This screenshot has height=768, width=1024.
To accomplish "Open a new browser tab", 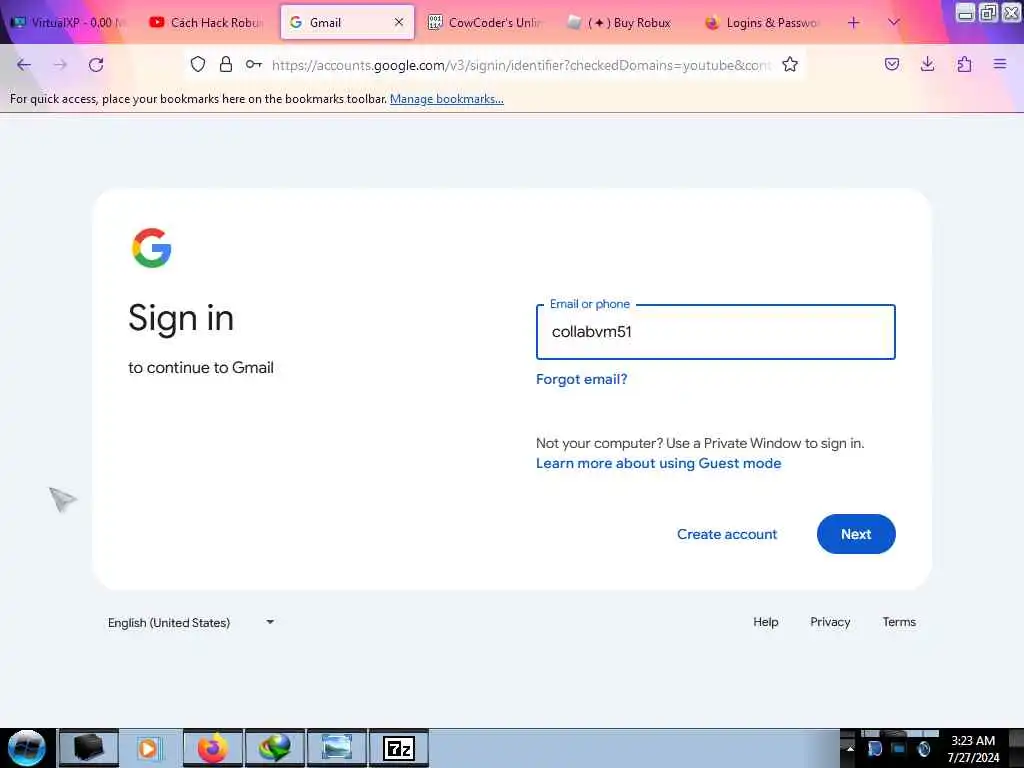I will [x=854, y=23].
